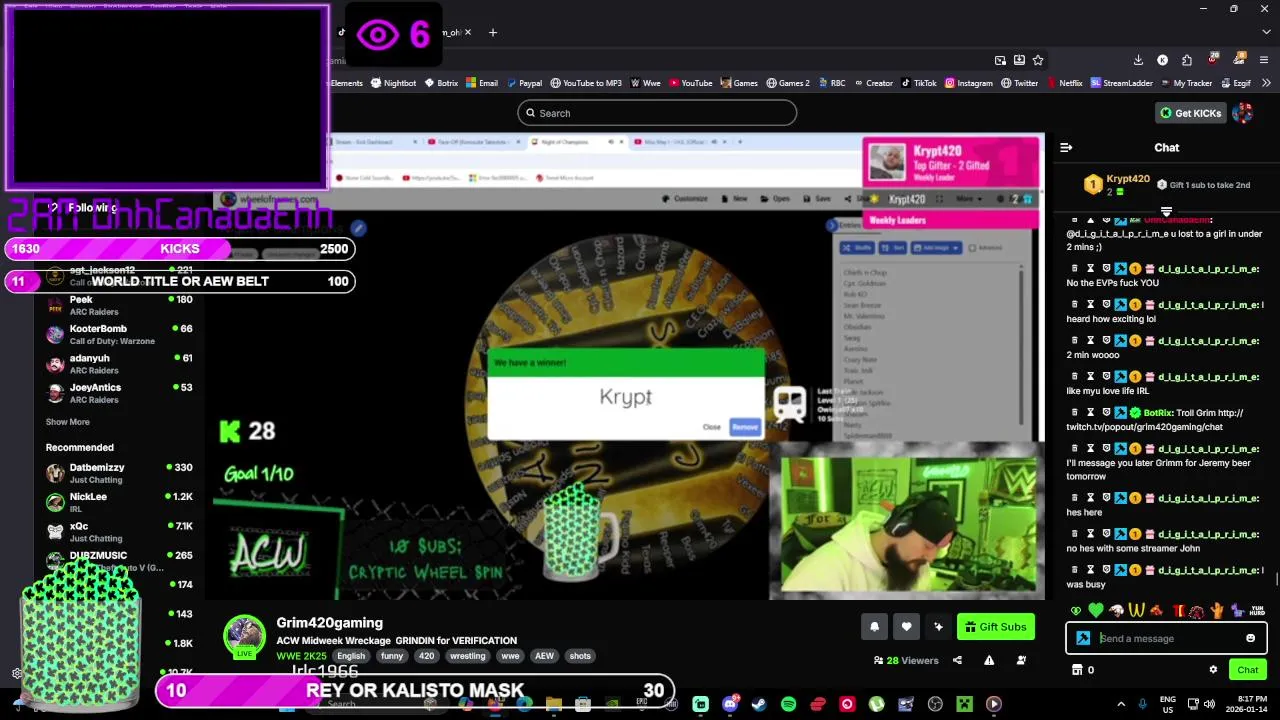
Task: Select the funny stream tag
Action: [392, 656]
